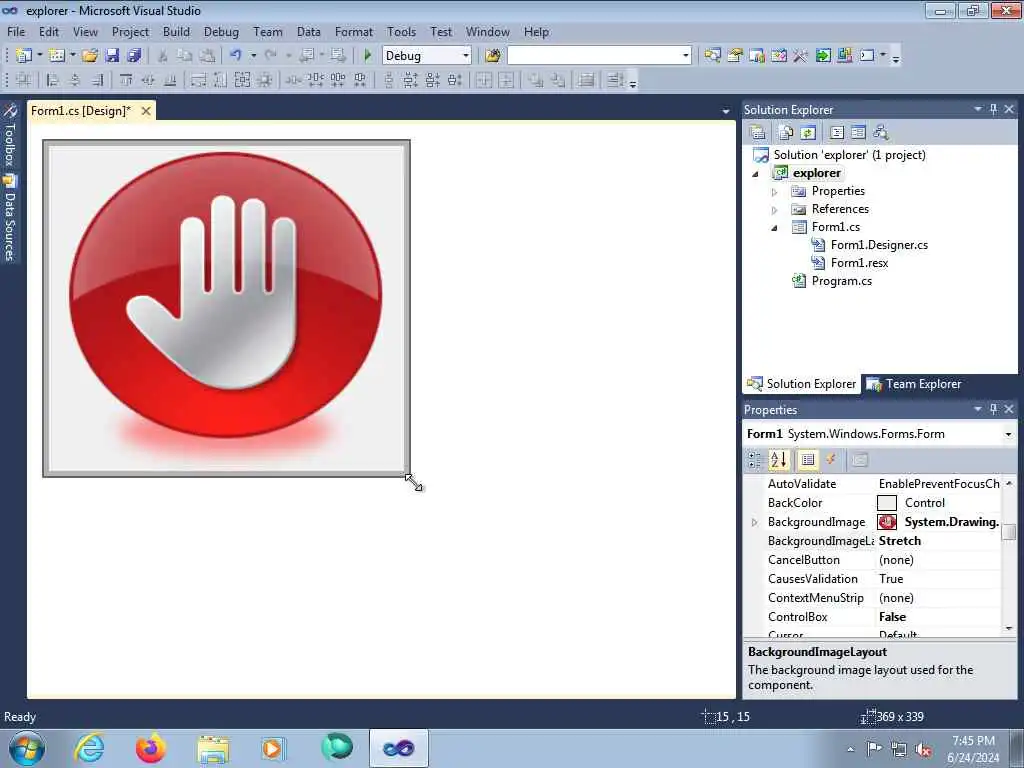Open the Windows Start menu
This screenshot has height=768, width=1024.
[27, 749]
